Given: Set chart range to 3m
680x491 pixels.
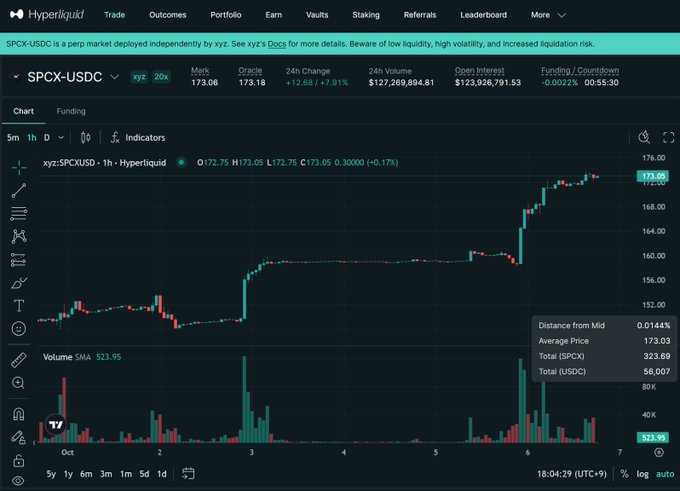Looking at the screenshot, I should (106, 474).
